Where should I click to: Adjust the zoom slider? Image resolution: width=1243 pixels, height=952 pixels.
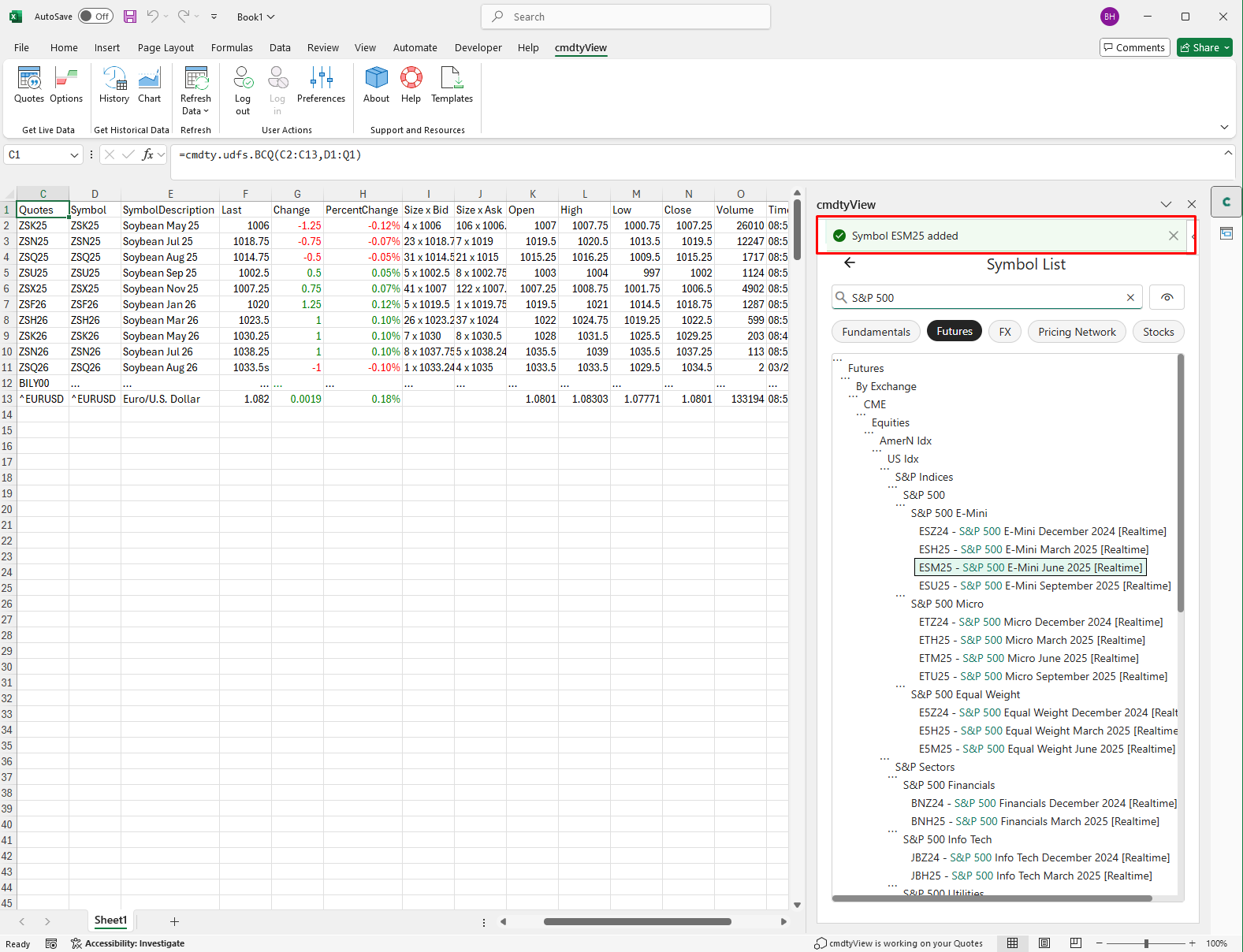pos(1146,943)
